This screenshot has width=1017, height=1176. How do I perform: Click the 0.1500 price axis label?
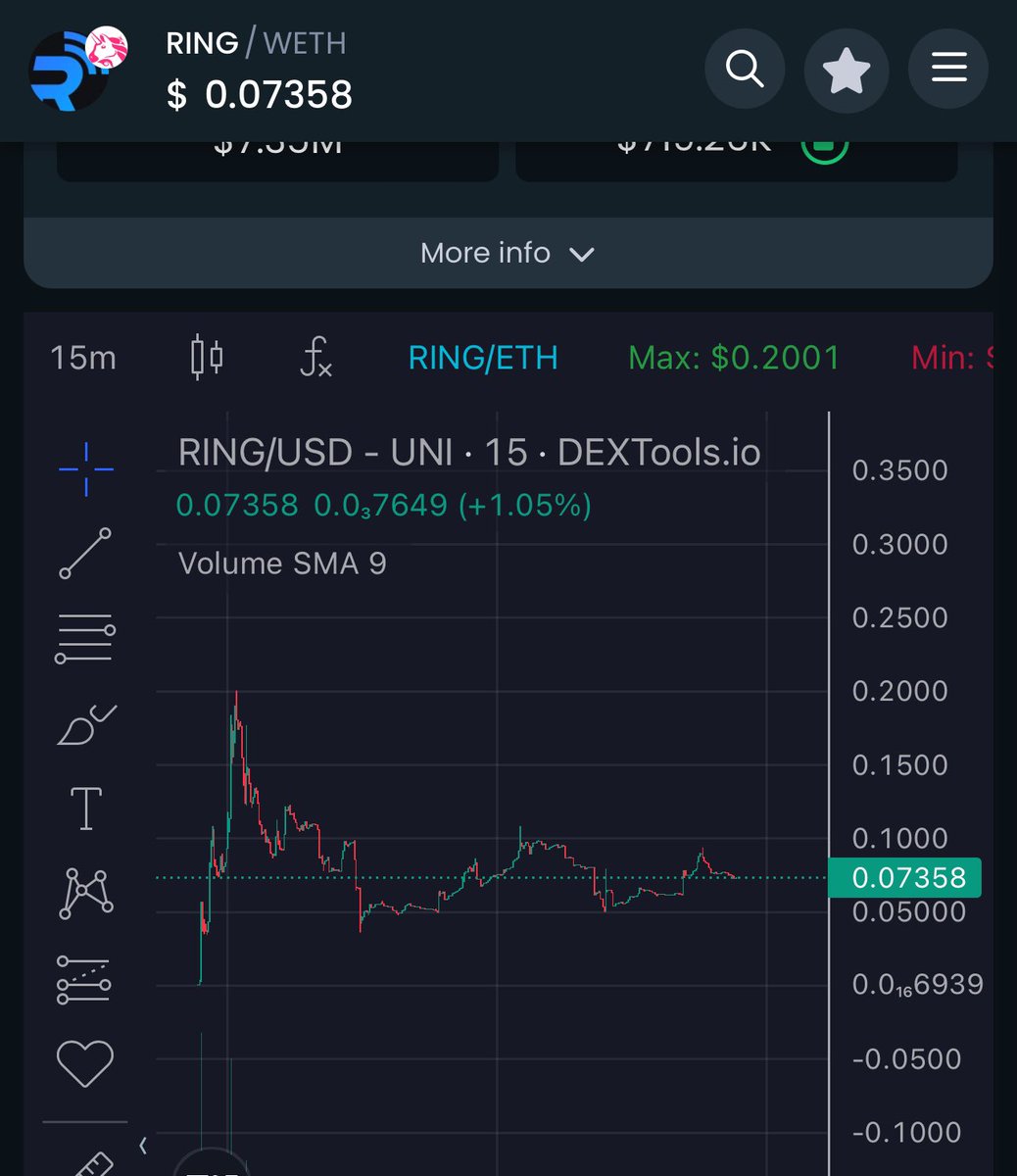(x=900, y=765)
